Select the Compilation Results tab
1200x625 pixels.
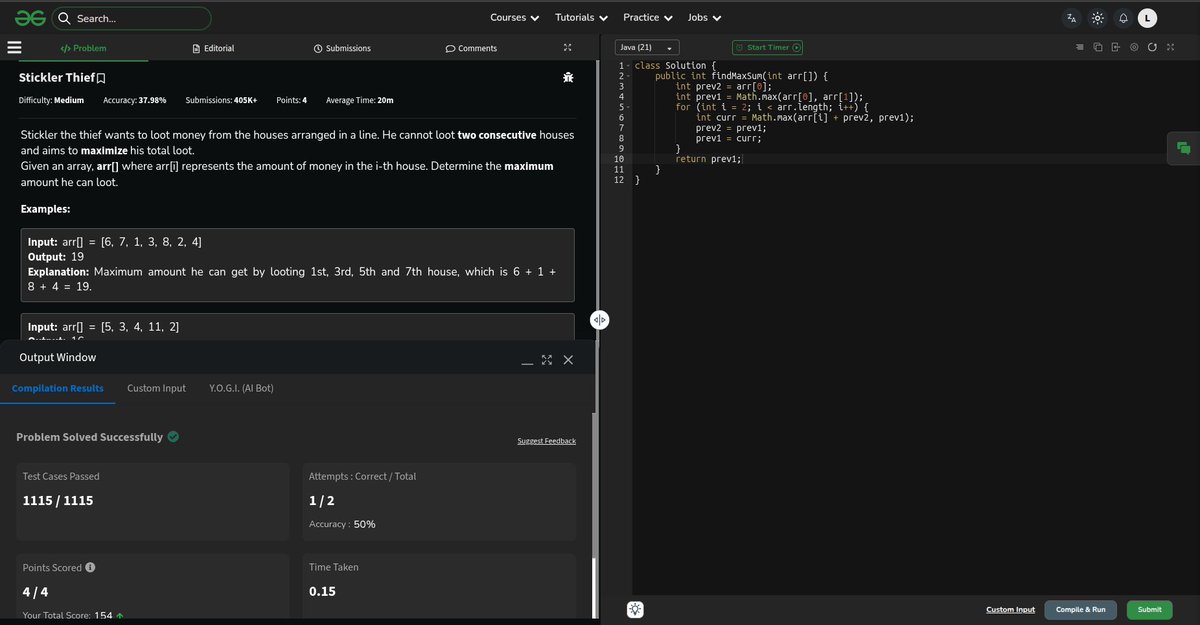(x=58, y=388)
